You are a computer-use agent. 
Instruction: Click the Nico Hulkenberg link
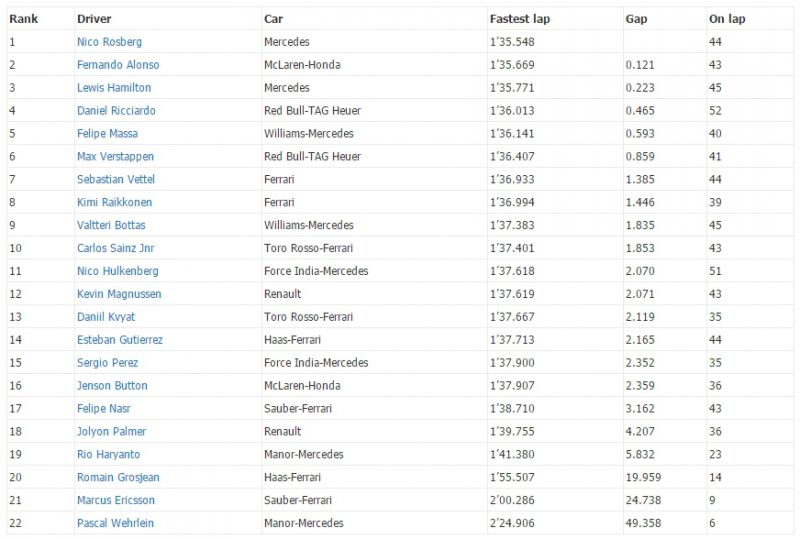117,271
